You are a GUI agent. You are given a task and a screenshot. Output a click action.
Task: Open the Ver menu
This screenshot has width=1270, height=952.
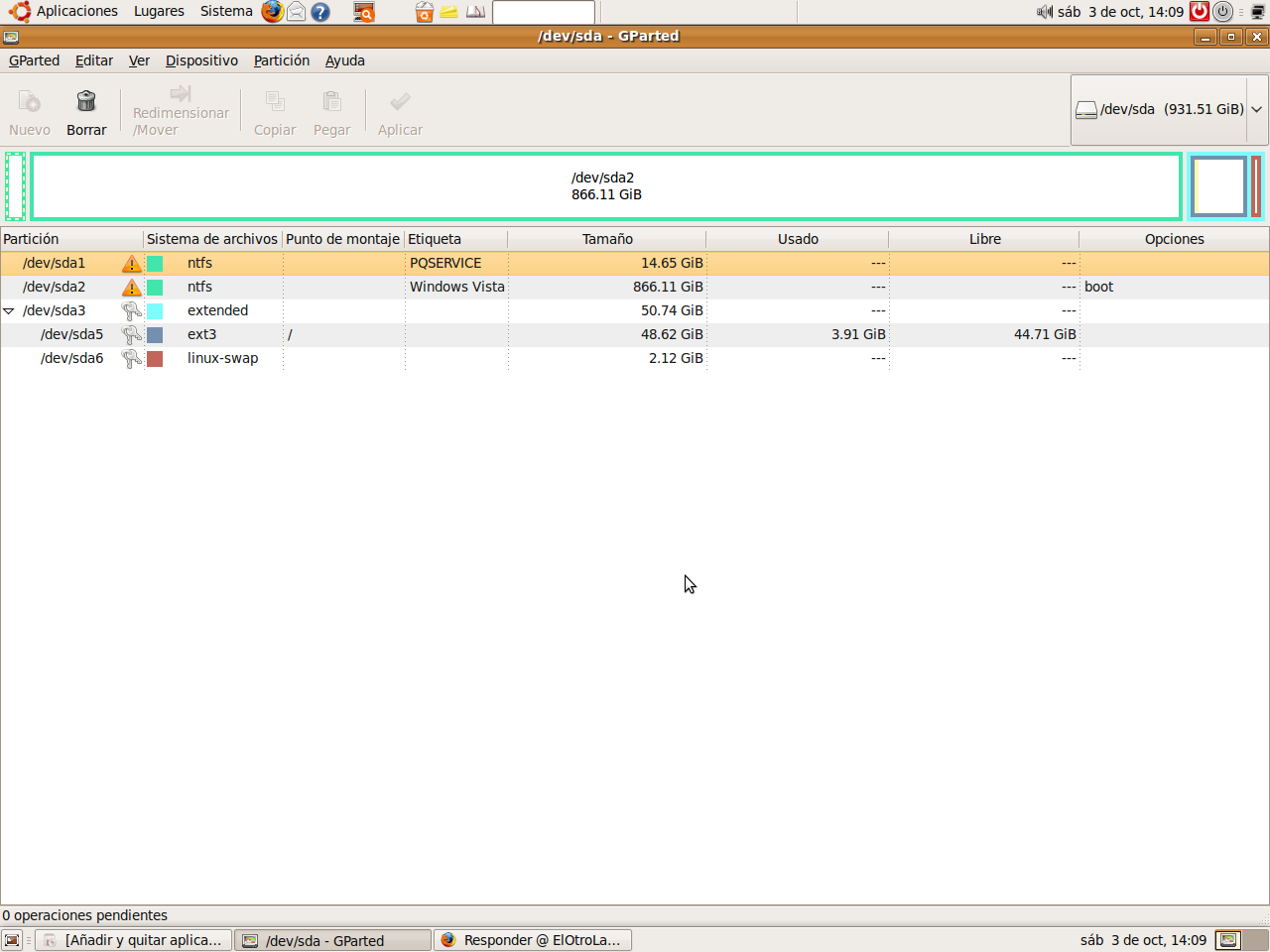click(x=139, y=60)
